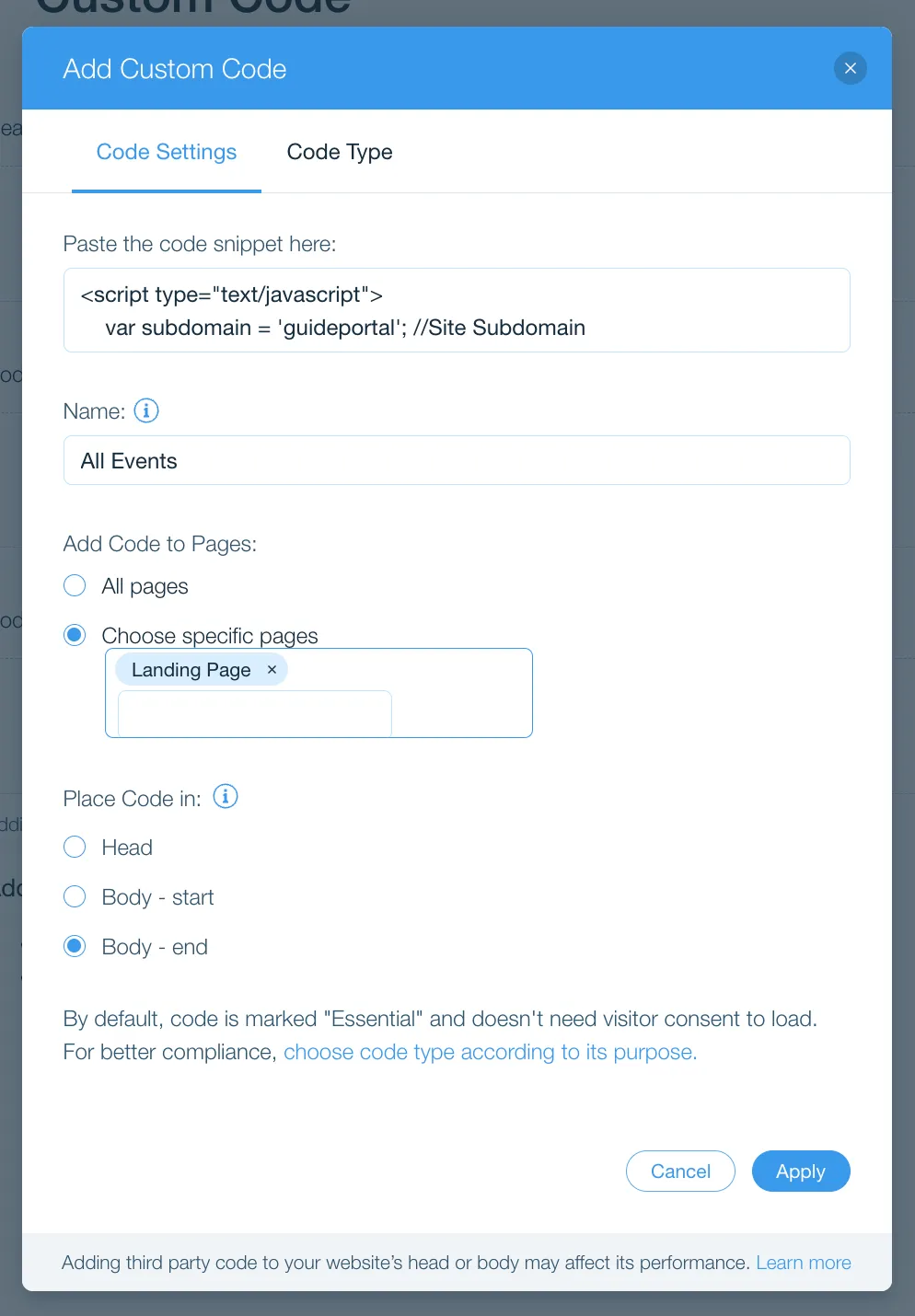The width and height of the screenshot is (915, 1316).
Task: Select the All pages radio option
Action: tap(75, 585)
